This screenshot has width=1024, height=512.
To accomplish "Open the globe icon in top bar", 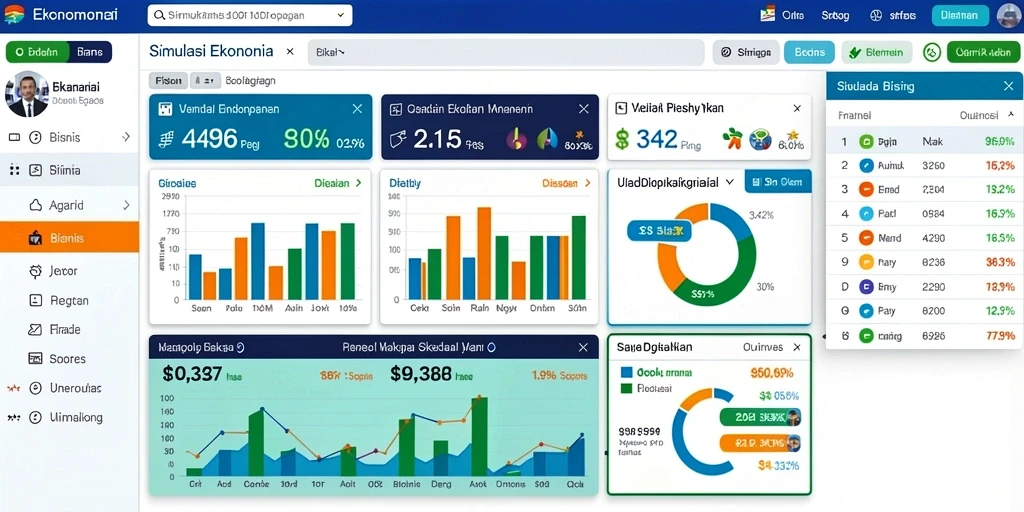I will (876, 15).
